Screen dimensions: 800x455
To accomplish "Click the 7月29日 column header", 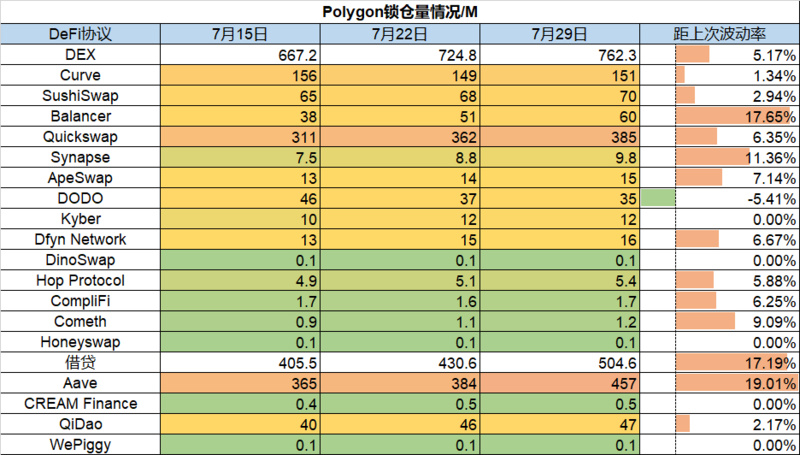I will point(560,34).
